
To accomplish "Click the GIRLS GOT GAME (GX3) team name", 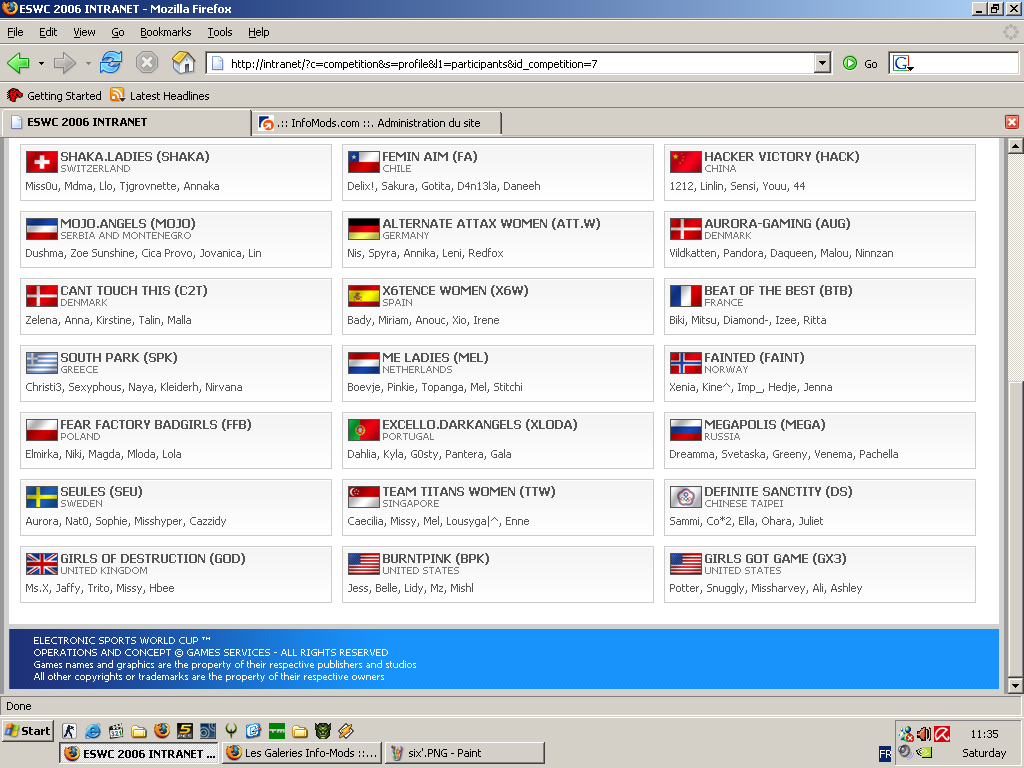I will click(775, 558).
